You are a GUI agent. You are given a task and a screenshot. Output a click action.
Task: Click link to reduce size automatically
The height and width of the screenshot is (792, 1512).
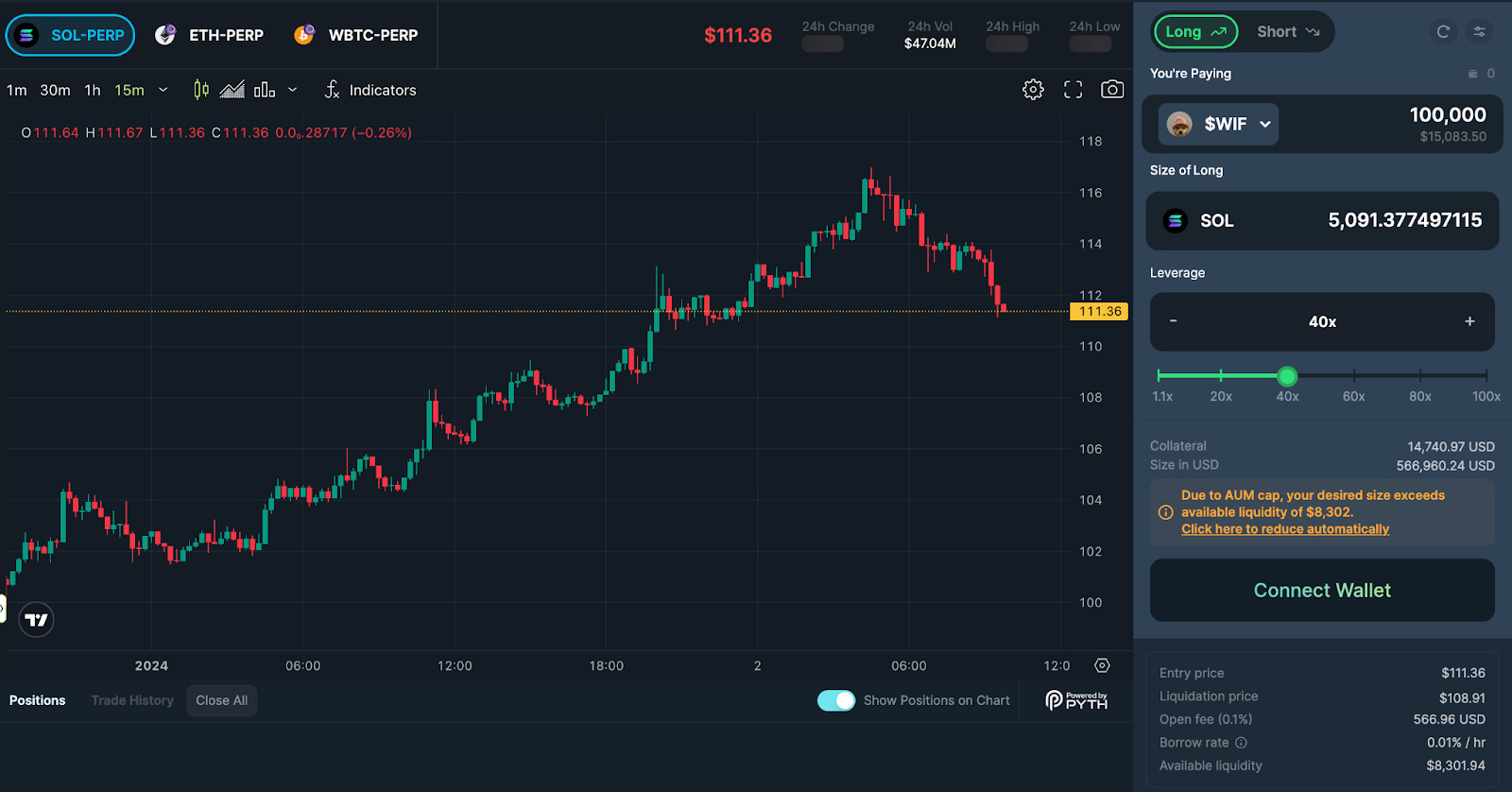coord(1284,529)
